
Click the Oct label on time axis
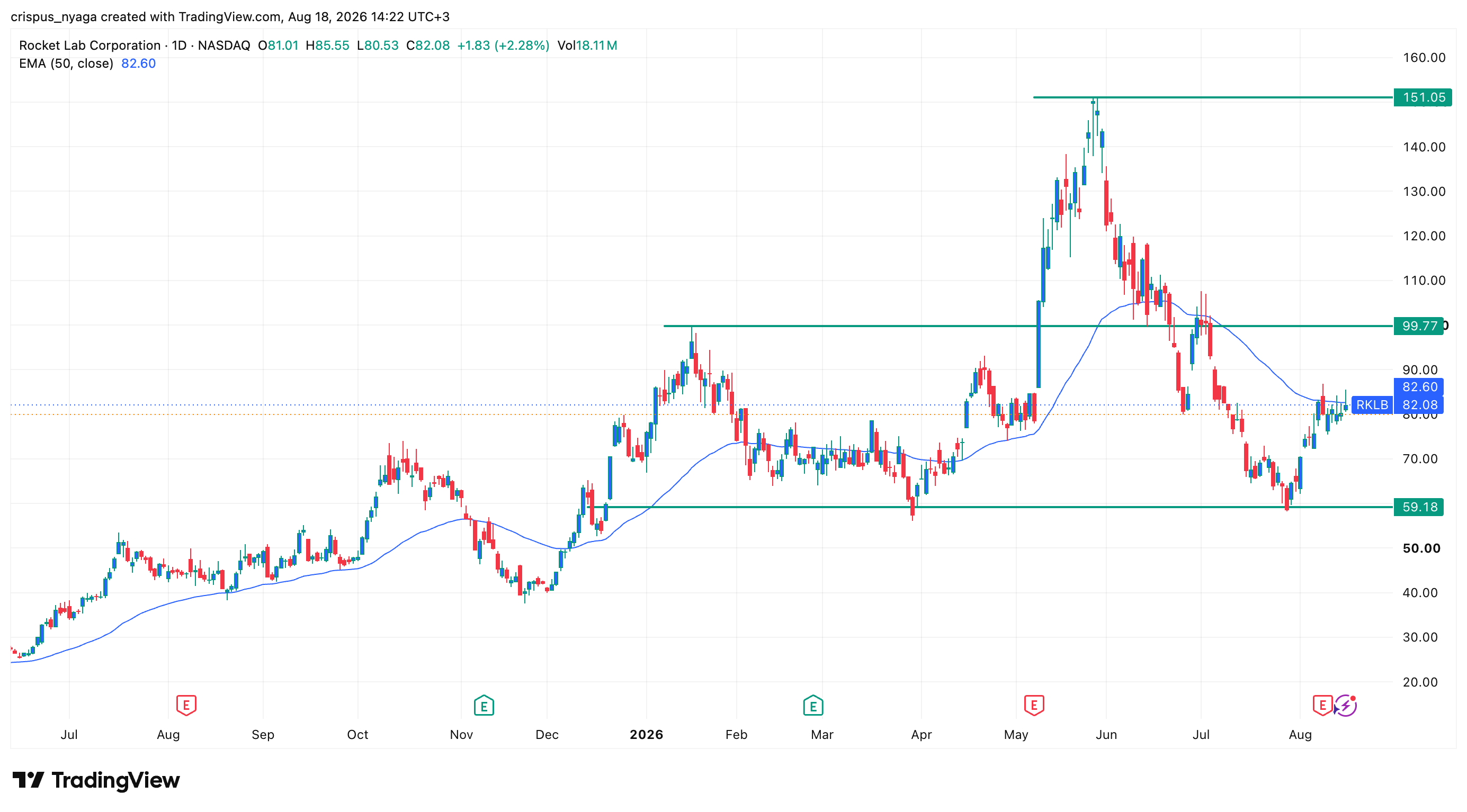click(x=357, y=735)
